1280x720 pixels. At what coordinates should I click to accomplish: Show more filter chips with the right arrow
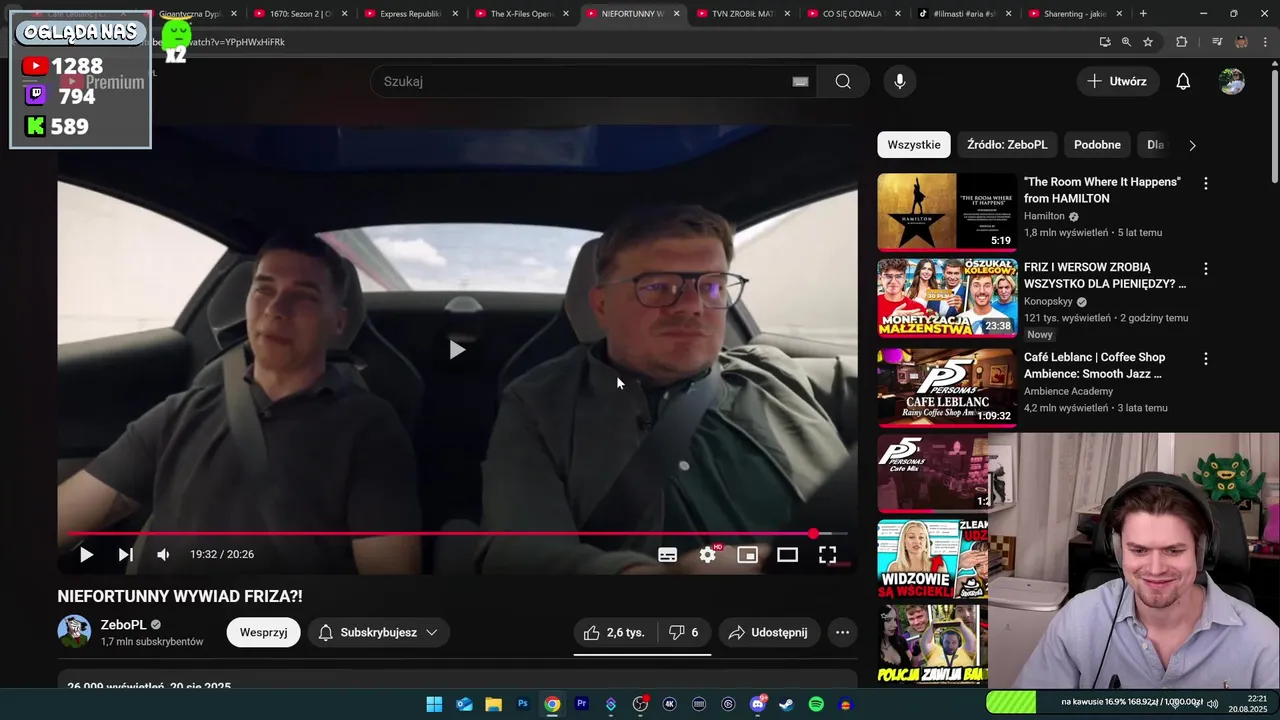[1192, 145]
